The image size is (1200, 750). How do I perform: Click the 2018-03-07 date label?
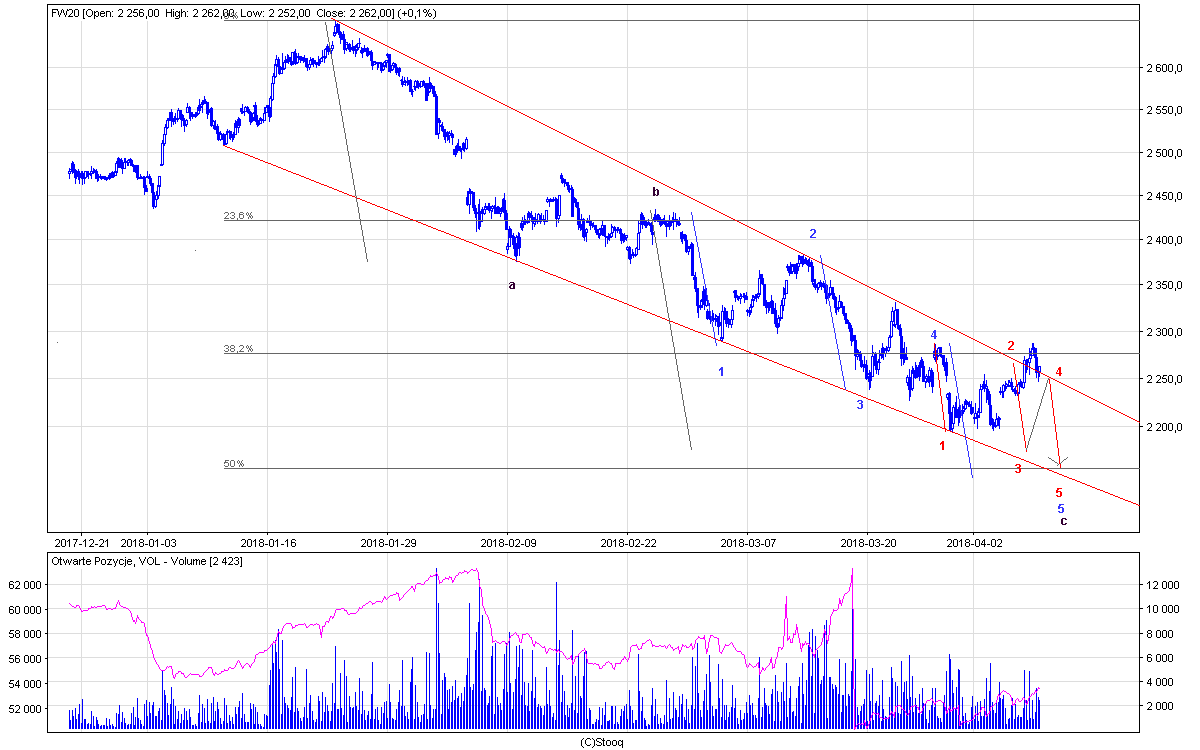click(x=747, y=543)
